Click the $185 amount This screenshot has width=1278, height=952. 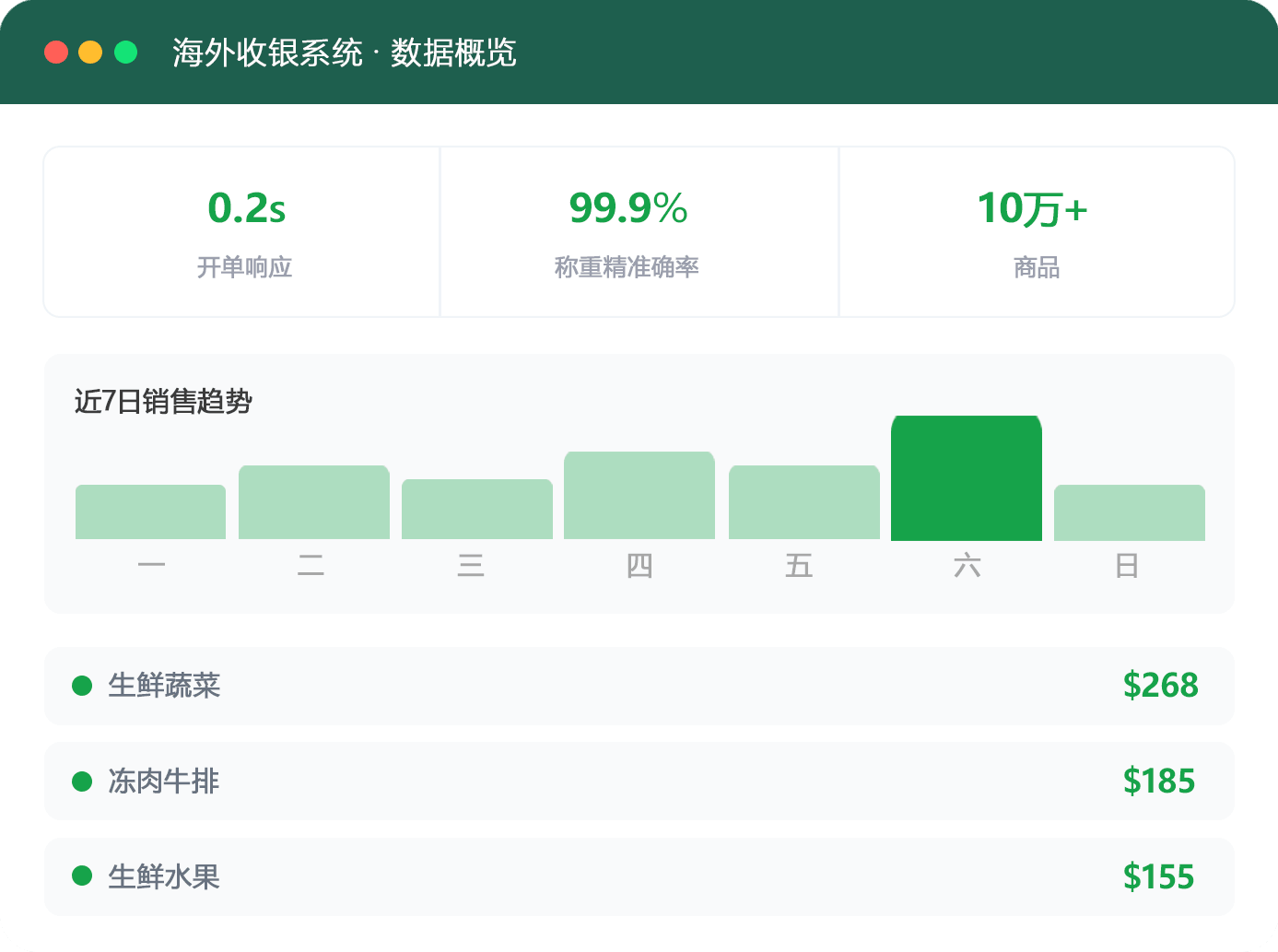pos(1159,782)
